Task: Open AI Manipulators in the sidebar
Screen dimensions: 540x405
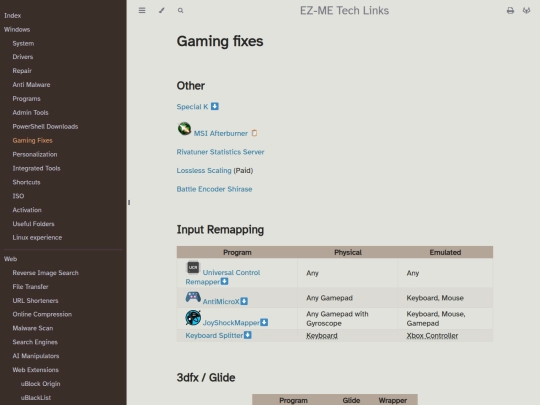Action: [x=36, y=356]
